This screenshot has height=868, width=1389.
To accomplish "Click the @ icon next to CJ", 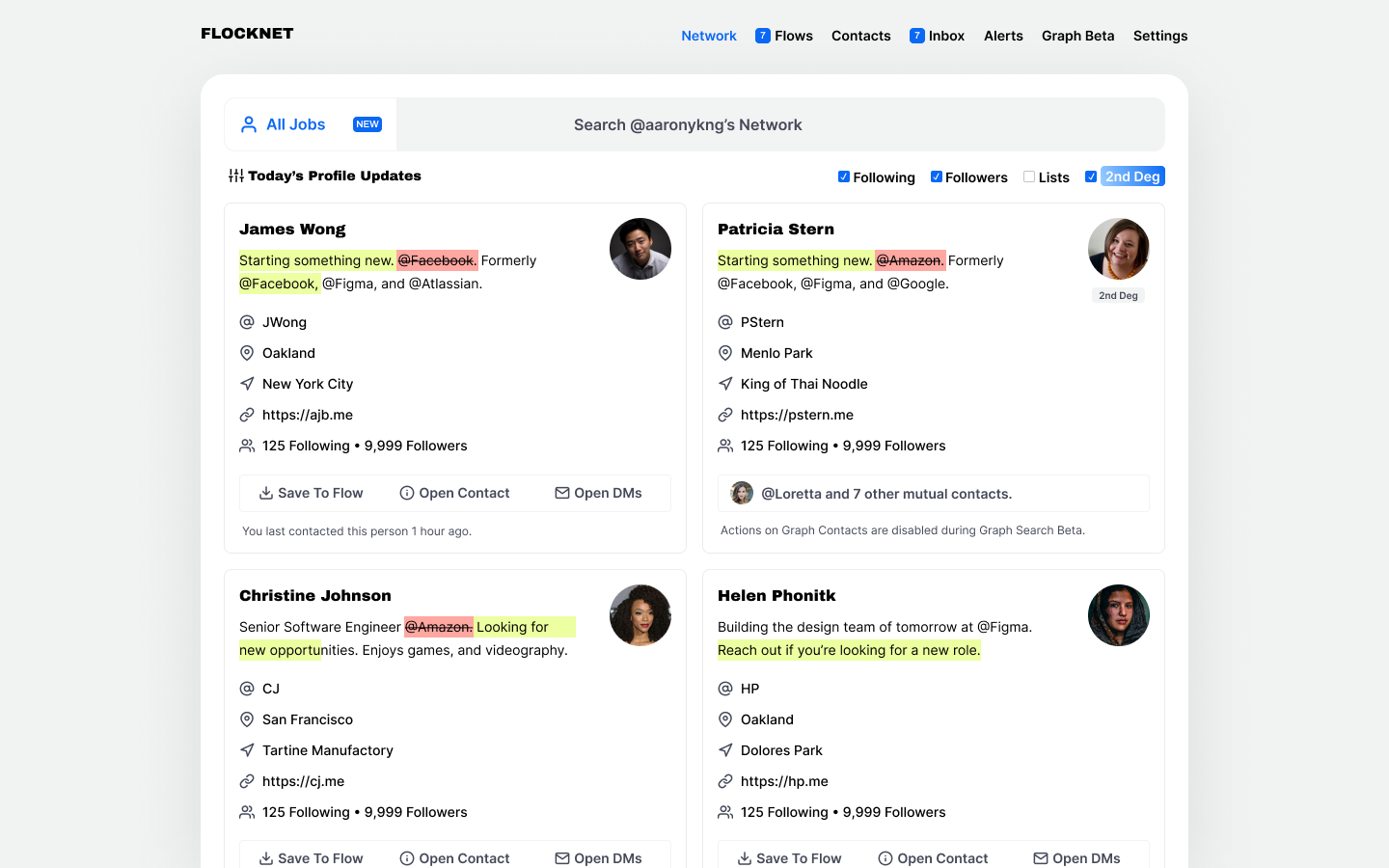I will tap(247, 689).
